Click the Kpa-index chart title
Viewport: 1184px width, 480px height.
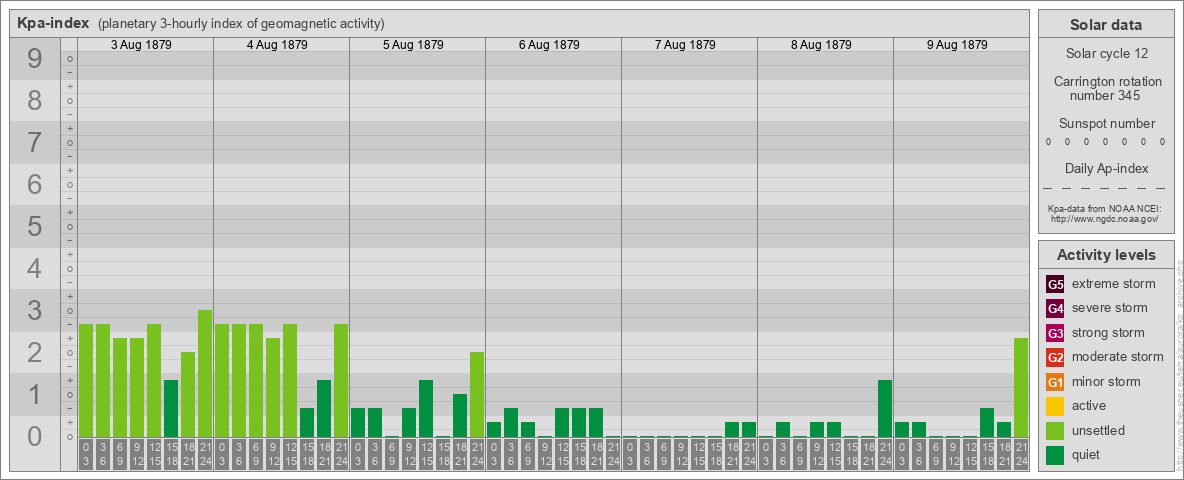tap(53, 23)
